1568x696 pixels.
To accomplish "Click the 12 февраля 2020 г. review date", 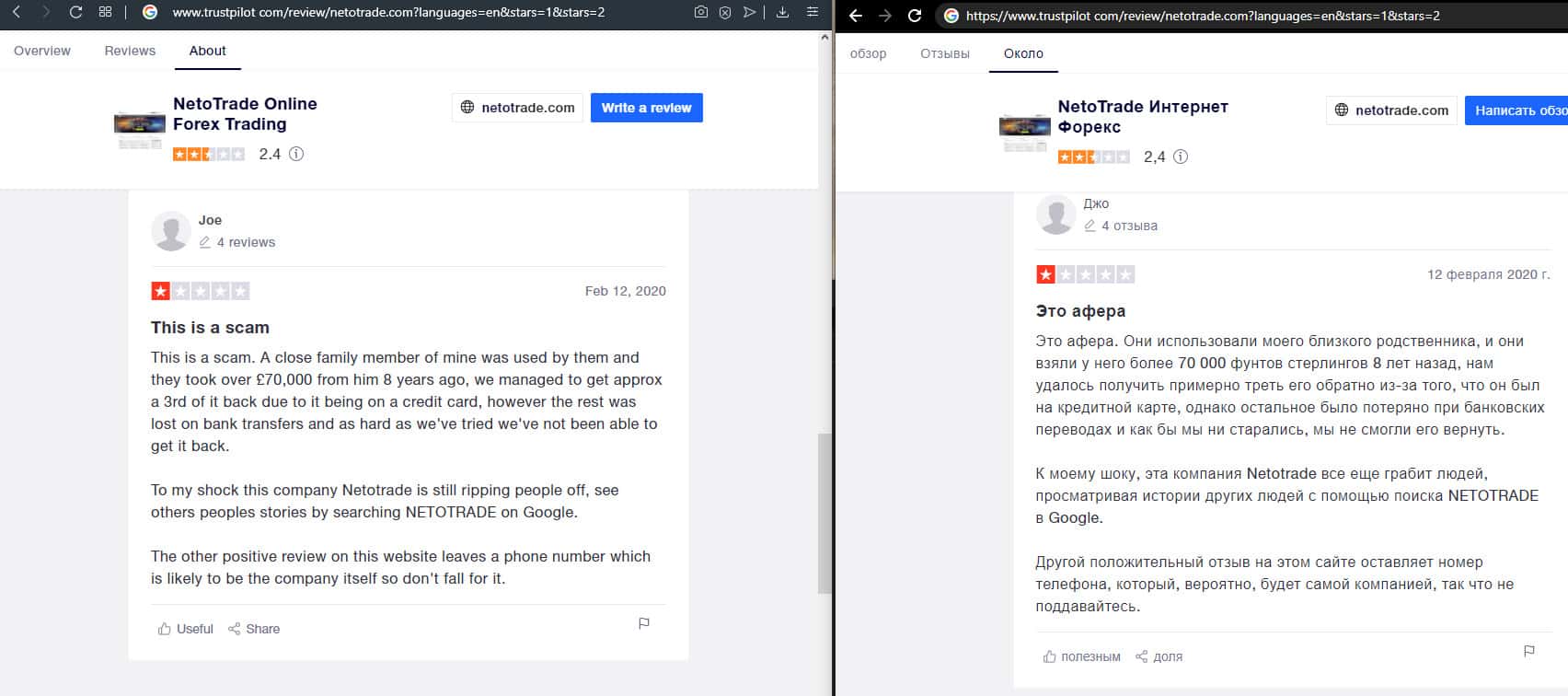I will pyautogui.click(x=1489, y=274).
